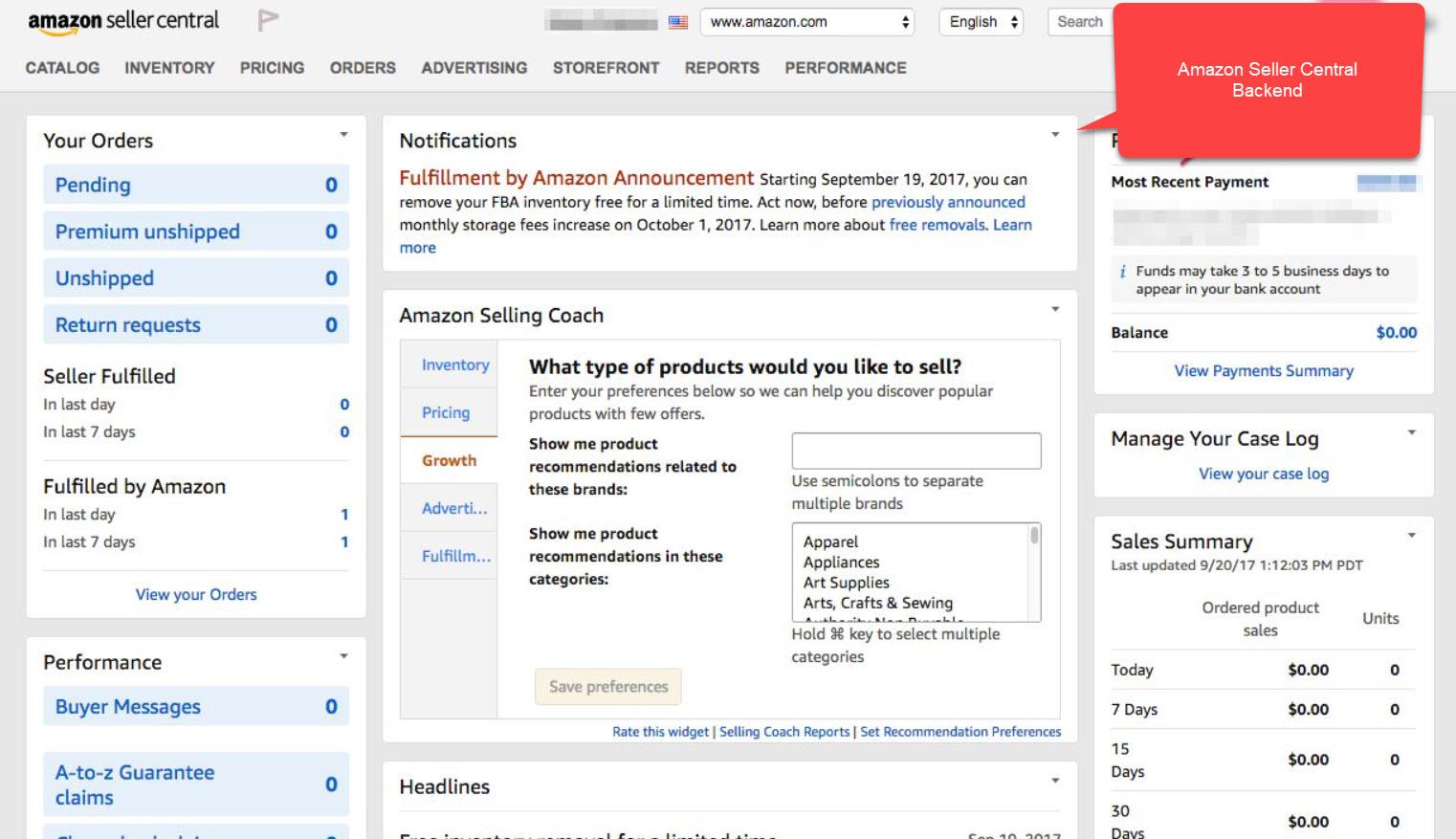Viewport: 1456px width, 839px height.
Task: Collapse the Your Orders panel arrow
Action: 343,135
